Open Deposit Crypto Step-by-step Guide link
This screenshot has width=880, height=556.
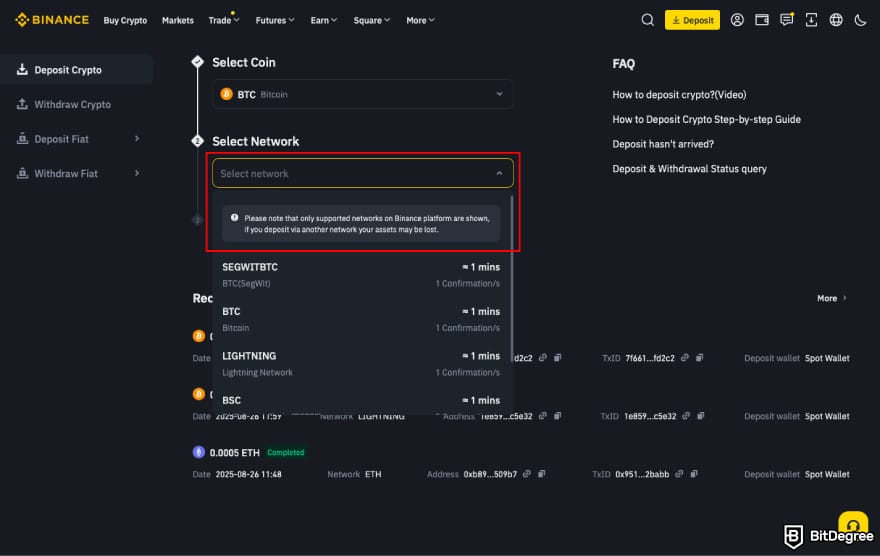click(706, 120)
